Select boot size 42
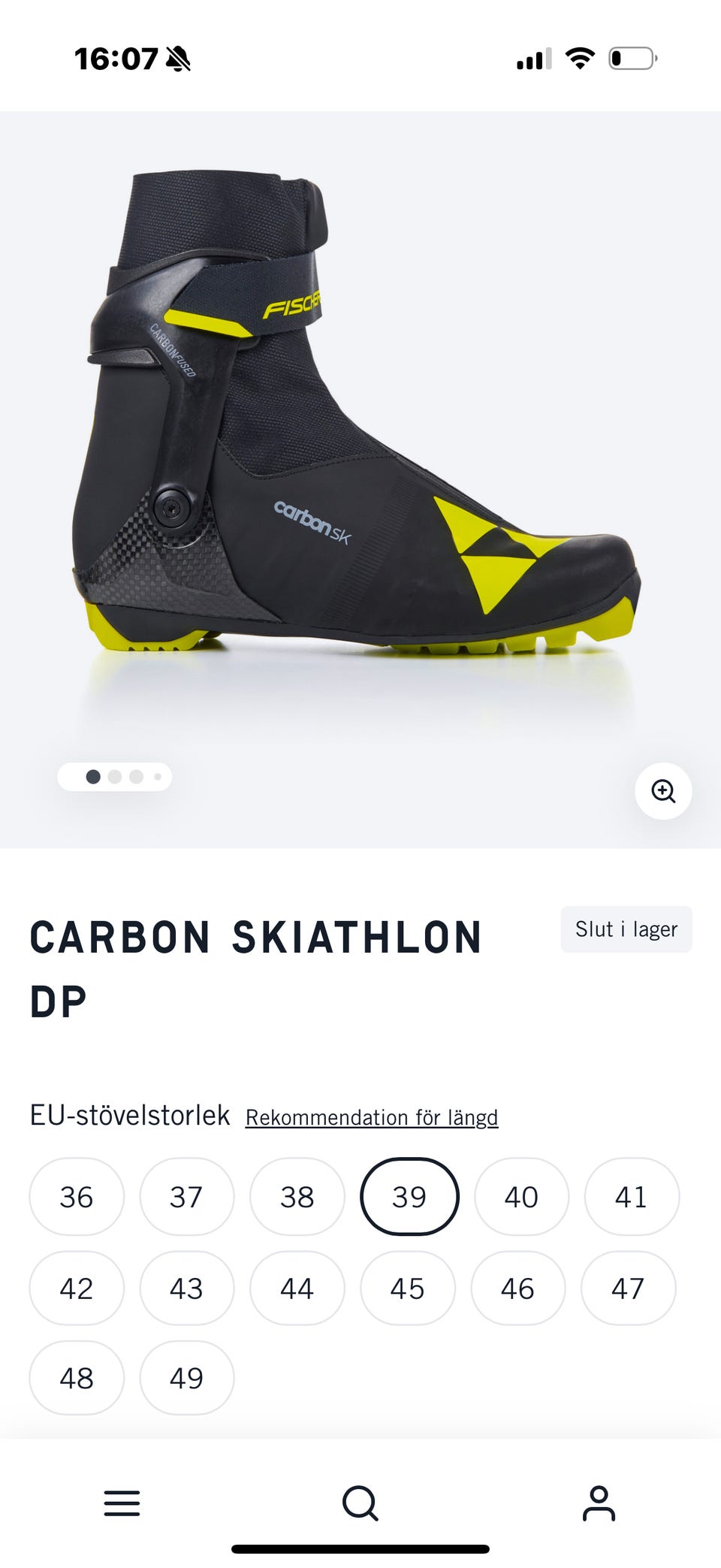This screenshot has width=721, height=1568. [x=77, y=1289]
